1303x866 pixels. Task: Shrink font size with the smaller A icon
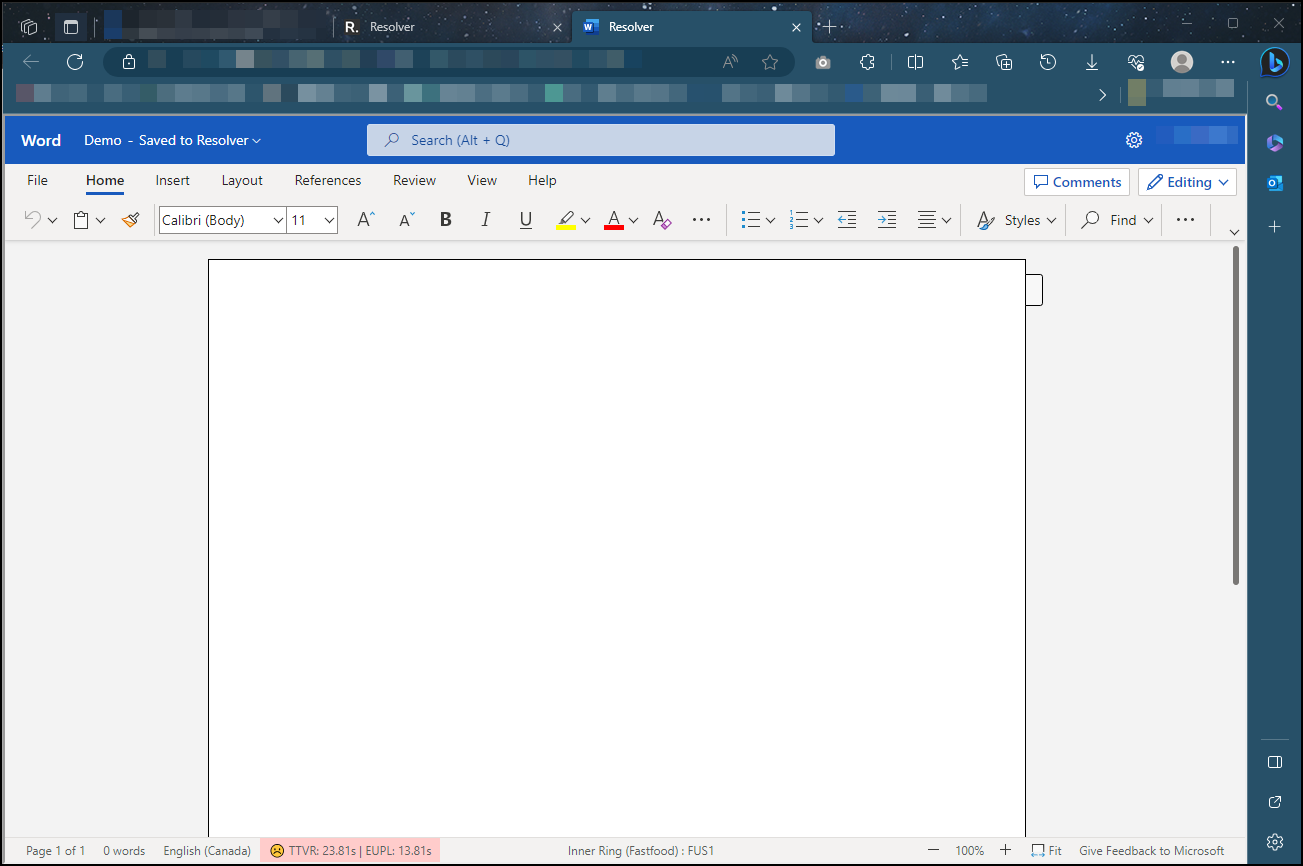click(406, 220)
